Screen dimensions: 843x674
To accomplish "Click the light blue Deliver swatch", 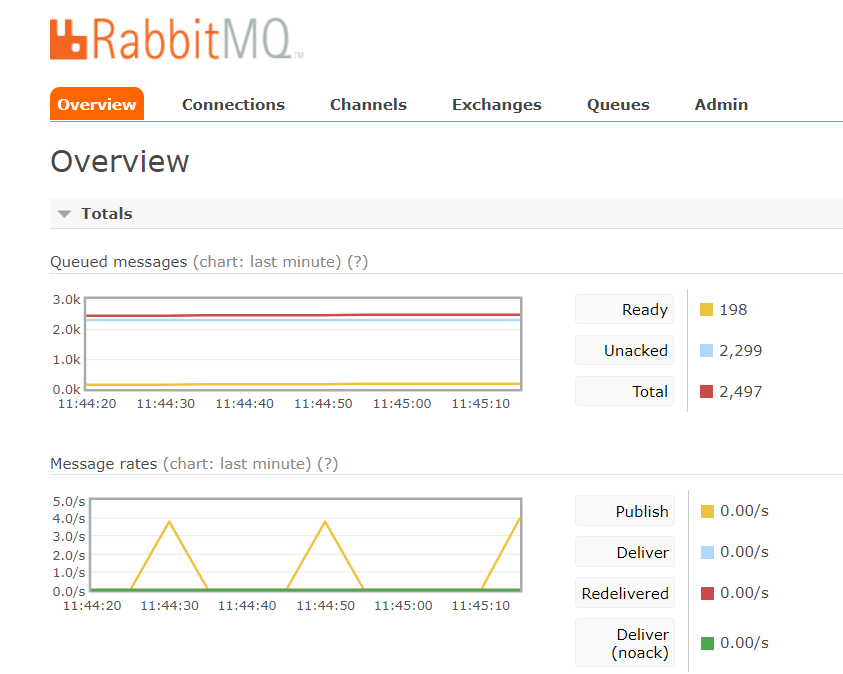I will click(708, 552).
